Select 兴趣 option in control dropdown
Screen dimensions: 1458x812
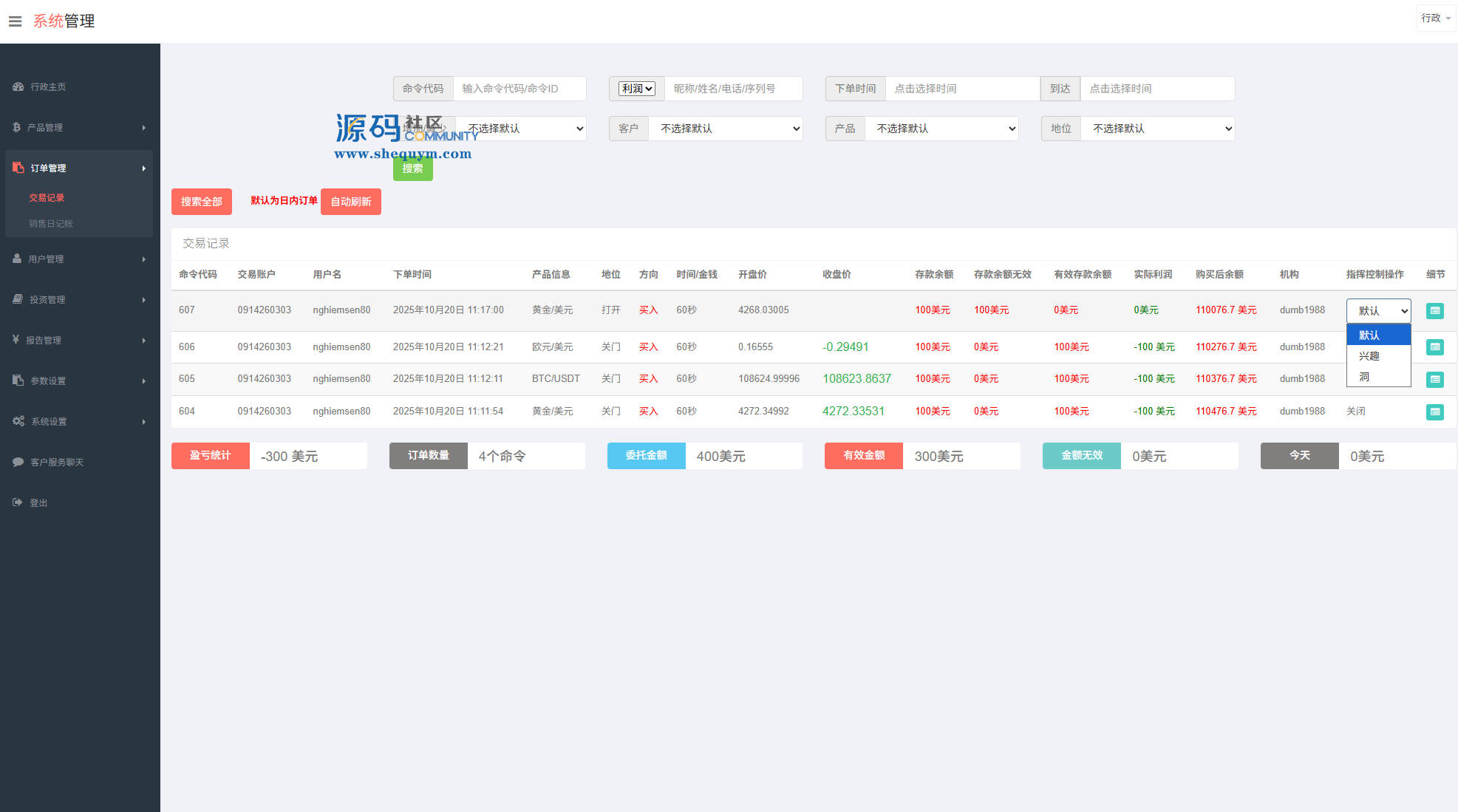pyautogui.click(x=1369, y=356)
